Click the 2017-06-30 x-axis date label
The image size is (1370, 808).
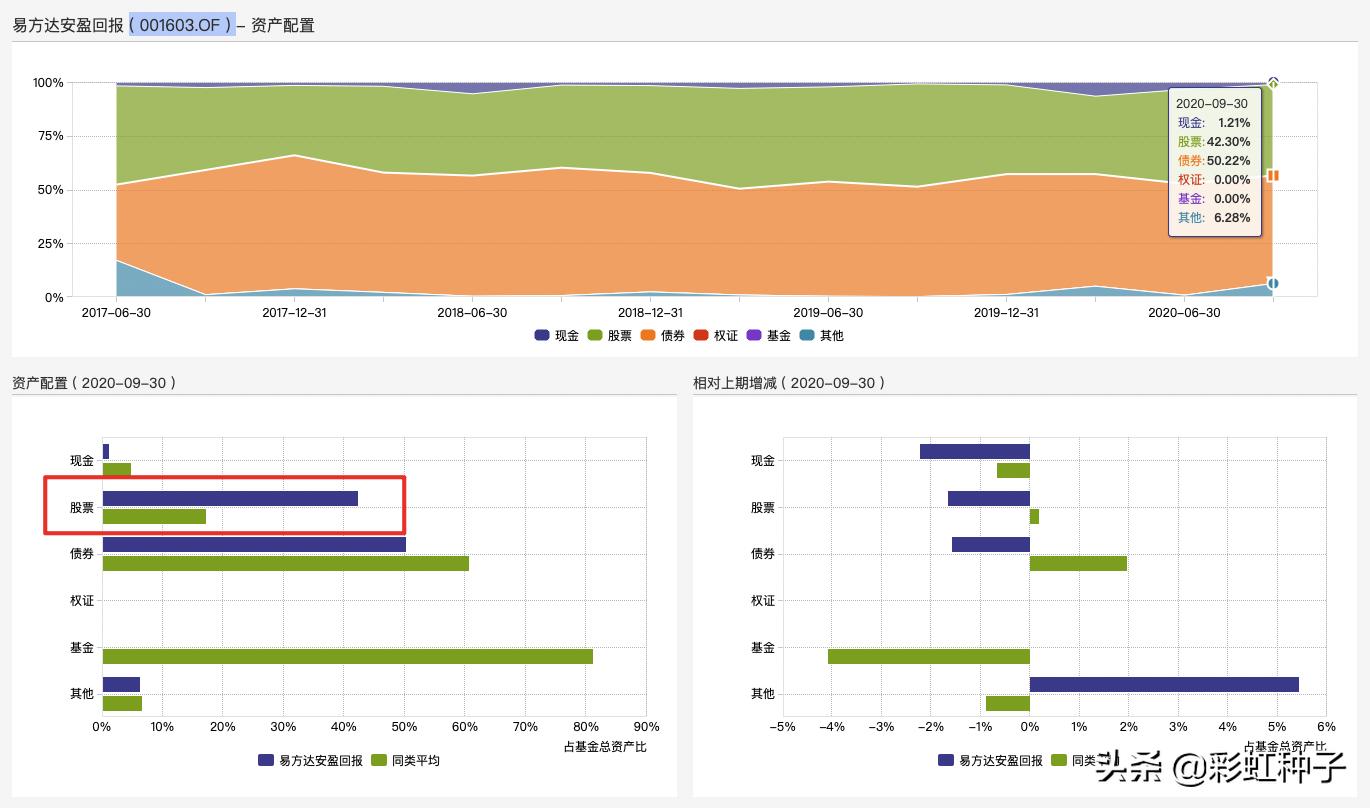tap(117, 312)
